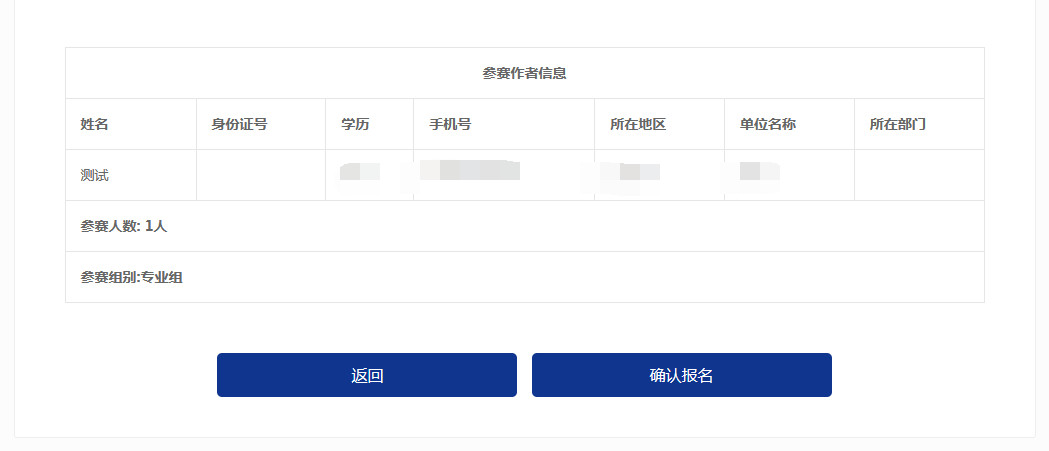Click the empty 所在部门 cell for 测试
Viewport: 1049px width, 451px height.
pos(918,175)
